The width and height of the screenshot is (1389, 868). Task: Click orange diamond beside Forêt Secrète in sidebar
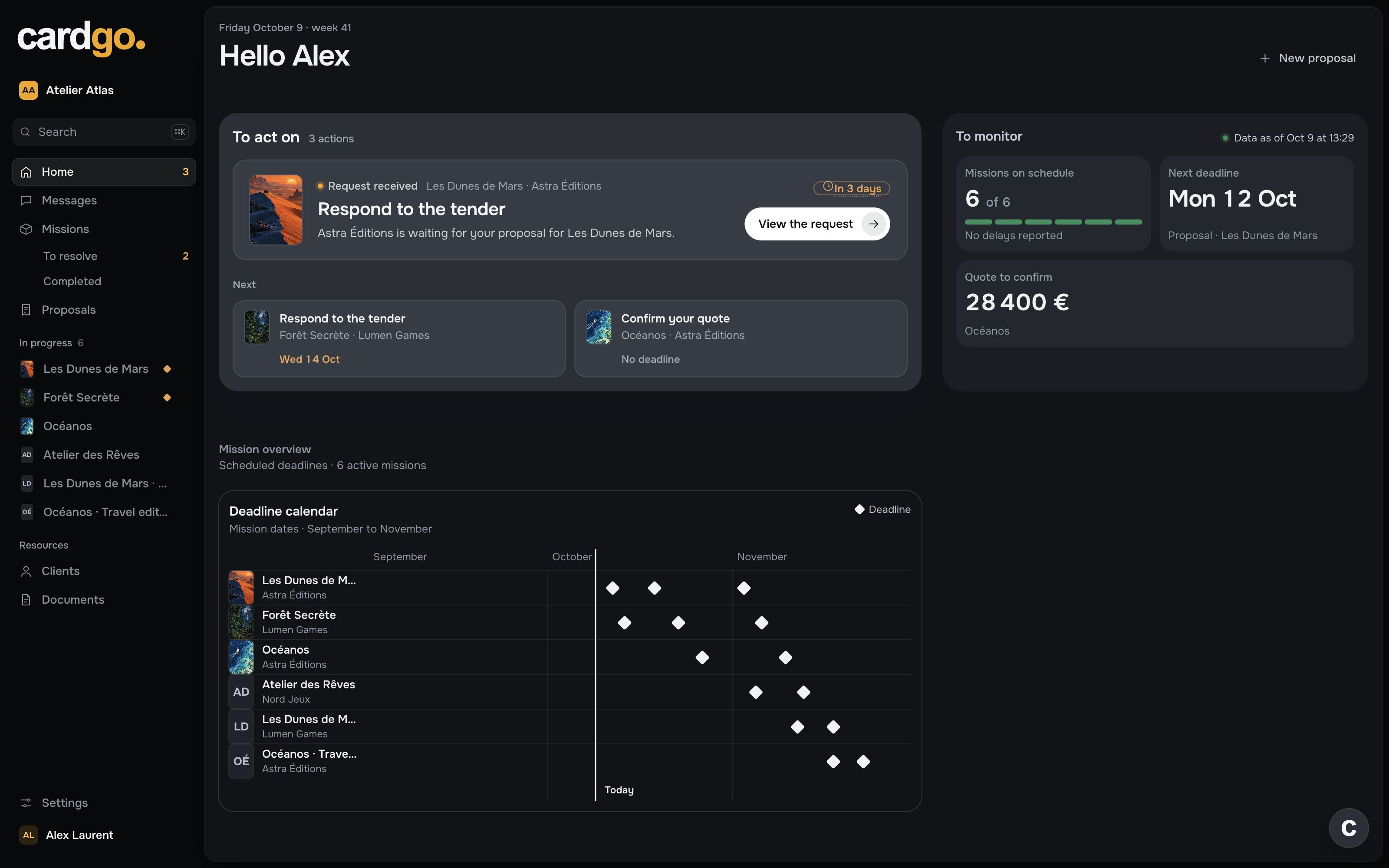coord(167,397)
